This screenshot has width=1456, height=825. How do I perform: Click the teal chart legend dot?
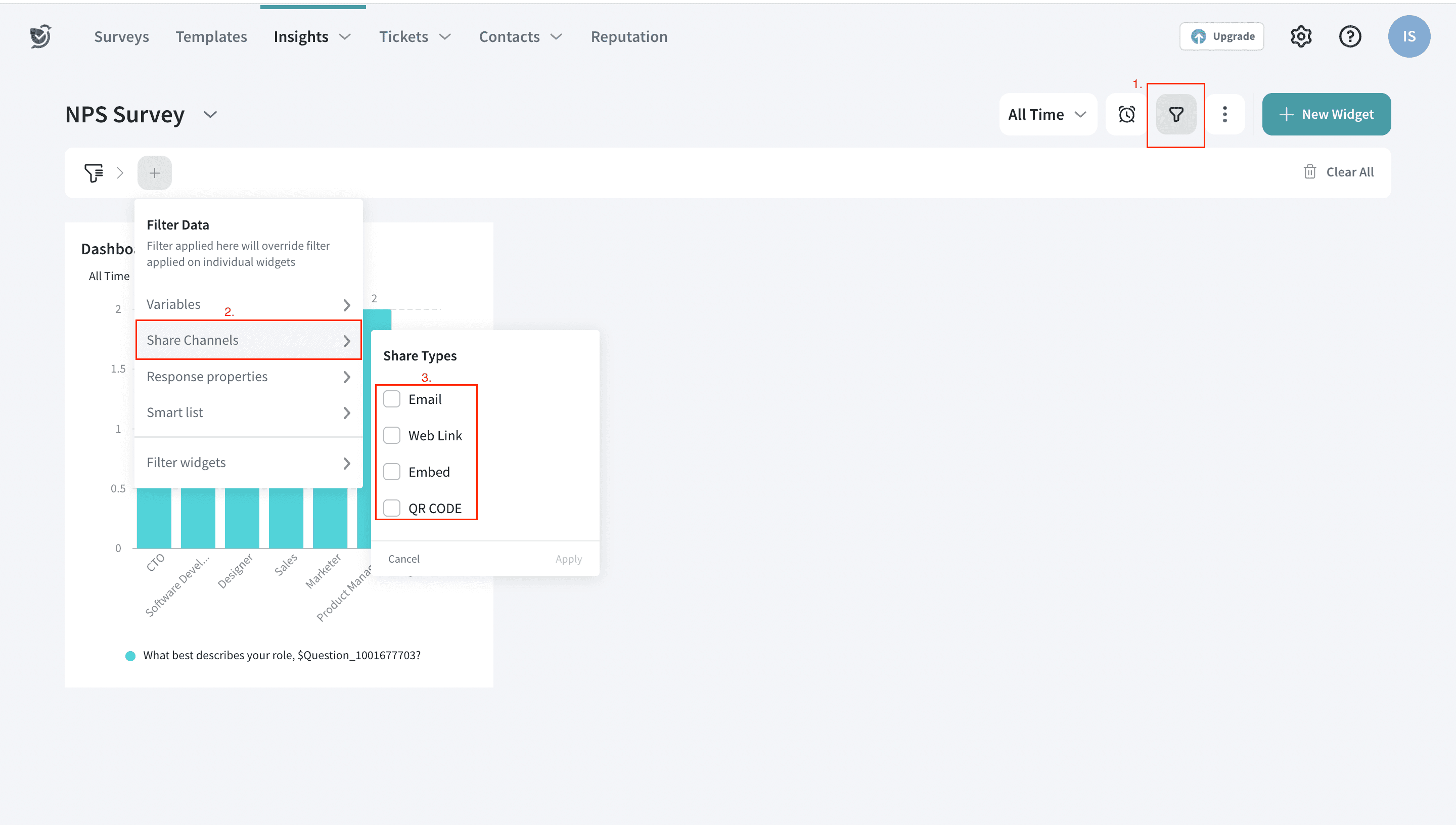click(130, 656)
